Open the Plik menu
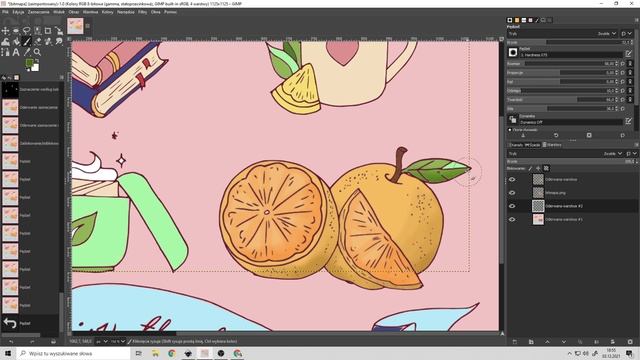Screen dimensions: 640x360 click(5, 12)
